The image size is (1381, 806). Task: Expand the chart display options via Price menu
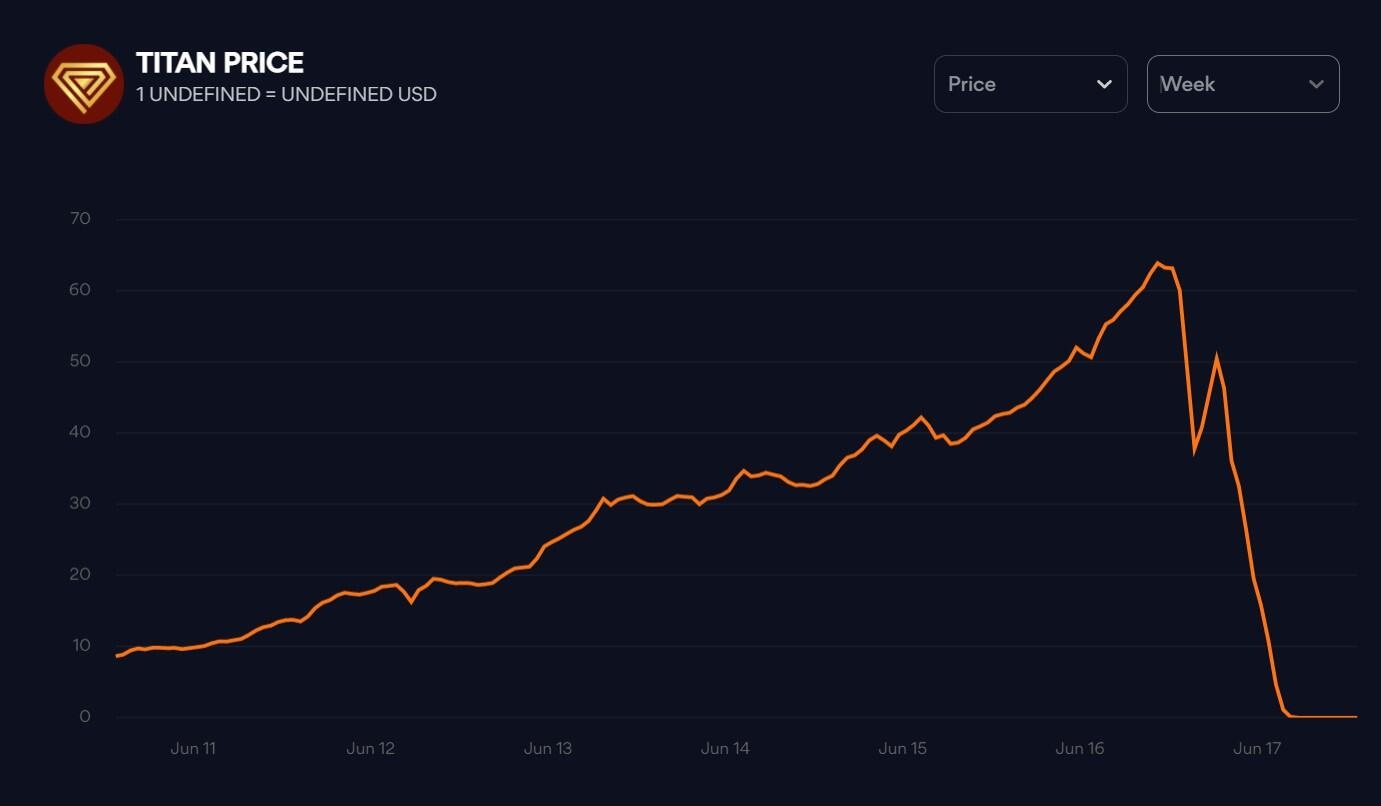[1031, 84]
